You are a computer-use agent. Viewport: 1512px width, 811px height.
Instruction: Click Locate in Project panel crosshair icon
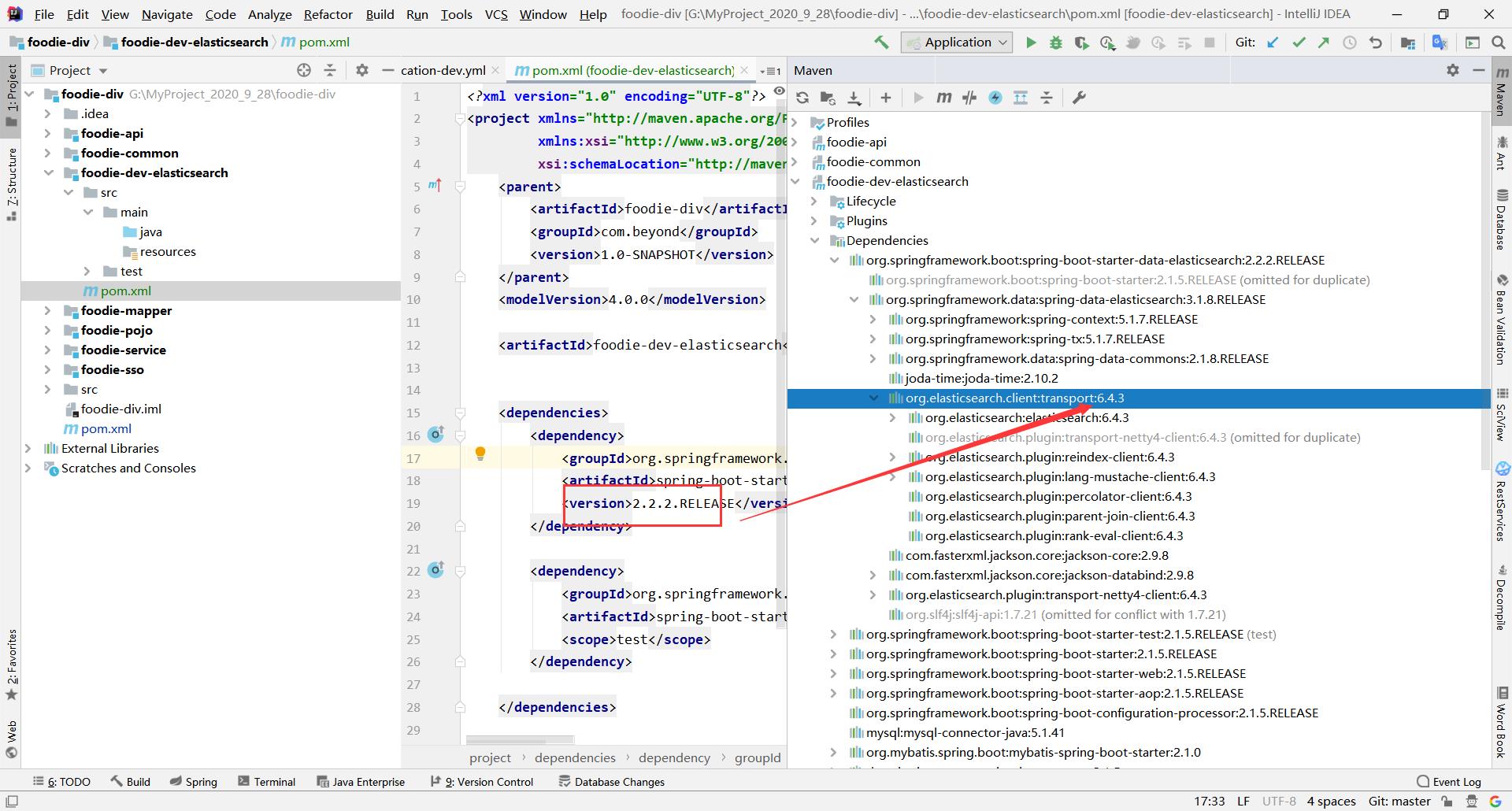(x=304, y=70)
